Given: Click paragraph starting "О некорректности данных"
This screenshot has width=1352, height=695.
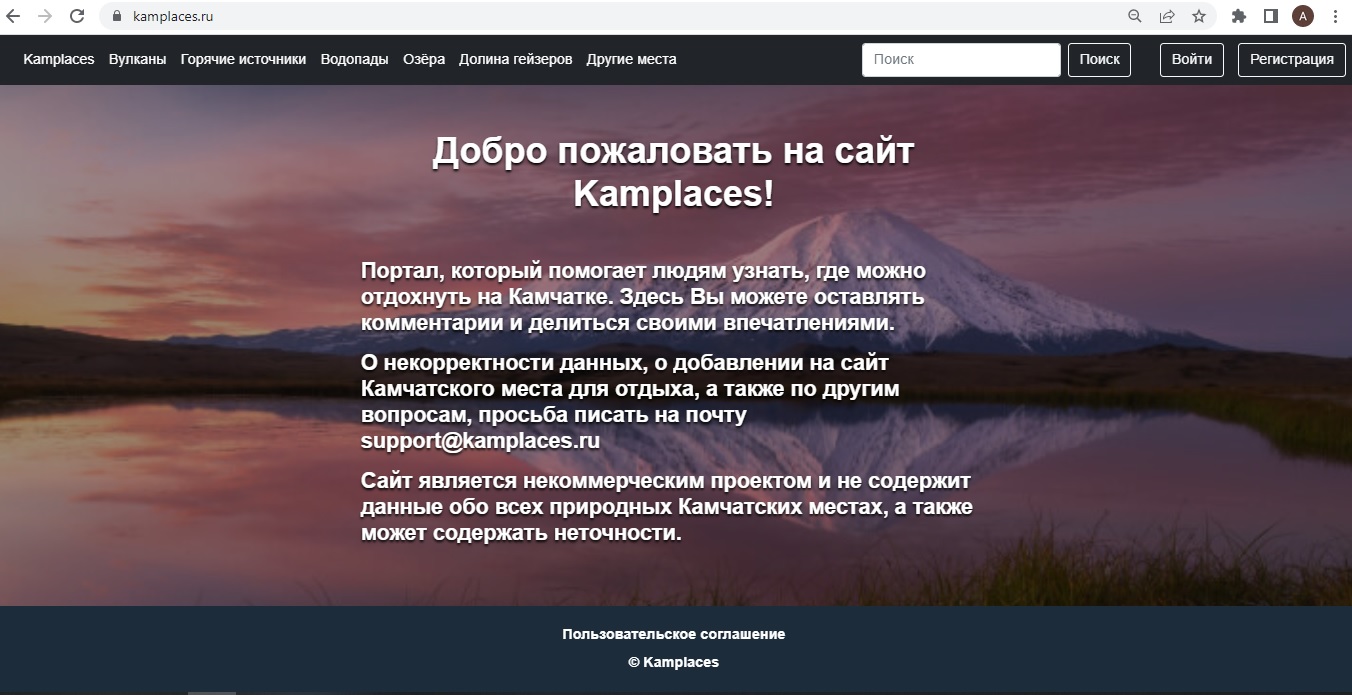Looking at the screenshot, I should 630,402.
